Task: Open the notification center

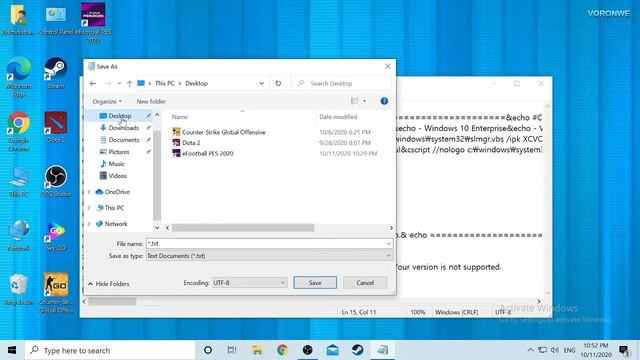Action: [624, 350]
